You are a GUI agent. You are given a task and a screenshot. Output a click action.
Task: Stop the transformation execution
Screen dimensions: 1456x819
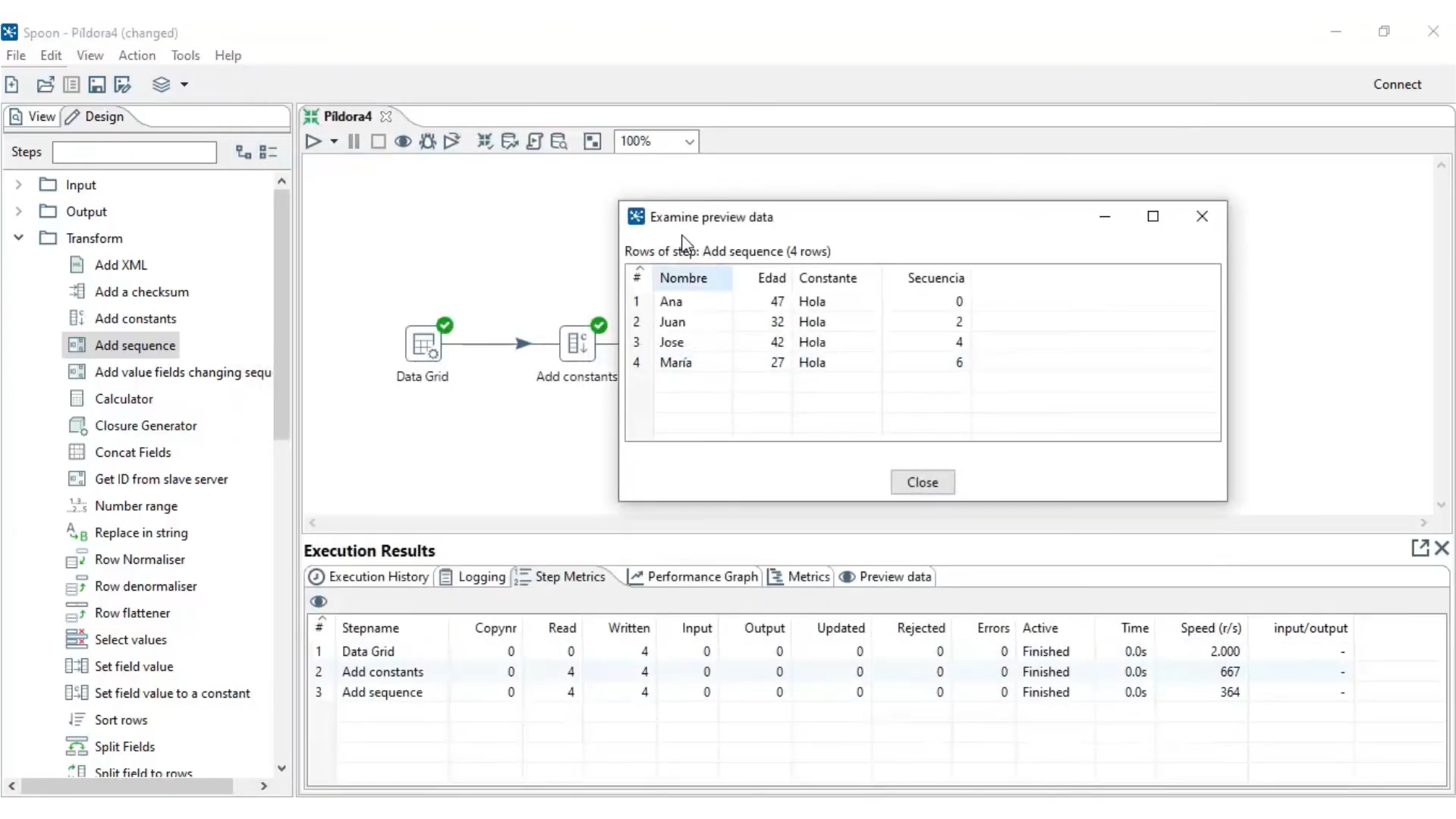tap(379, 141)
